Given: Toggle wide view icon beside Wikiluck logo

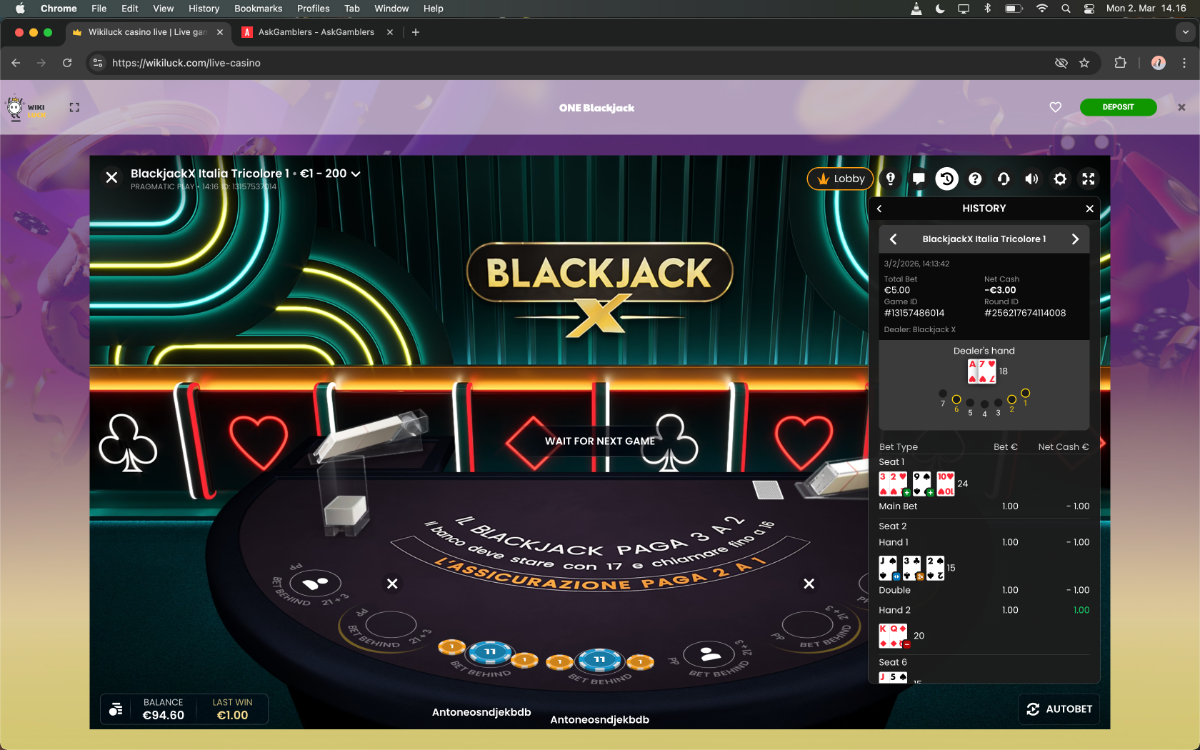Looking at the screenshot, I should (x=74, y=107).
